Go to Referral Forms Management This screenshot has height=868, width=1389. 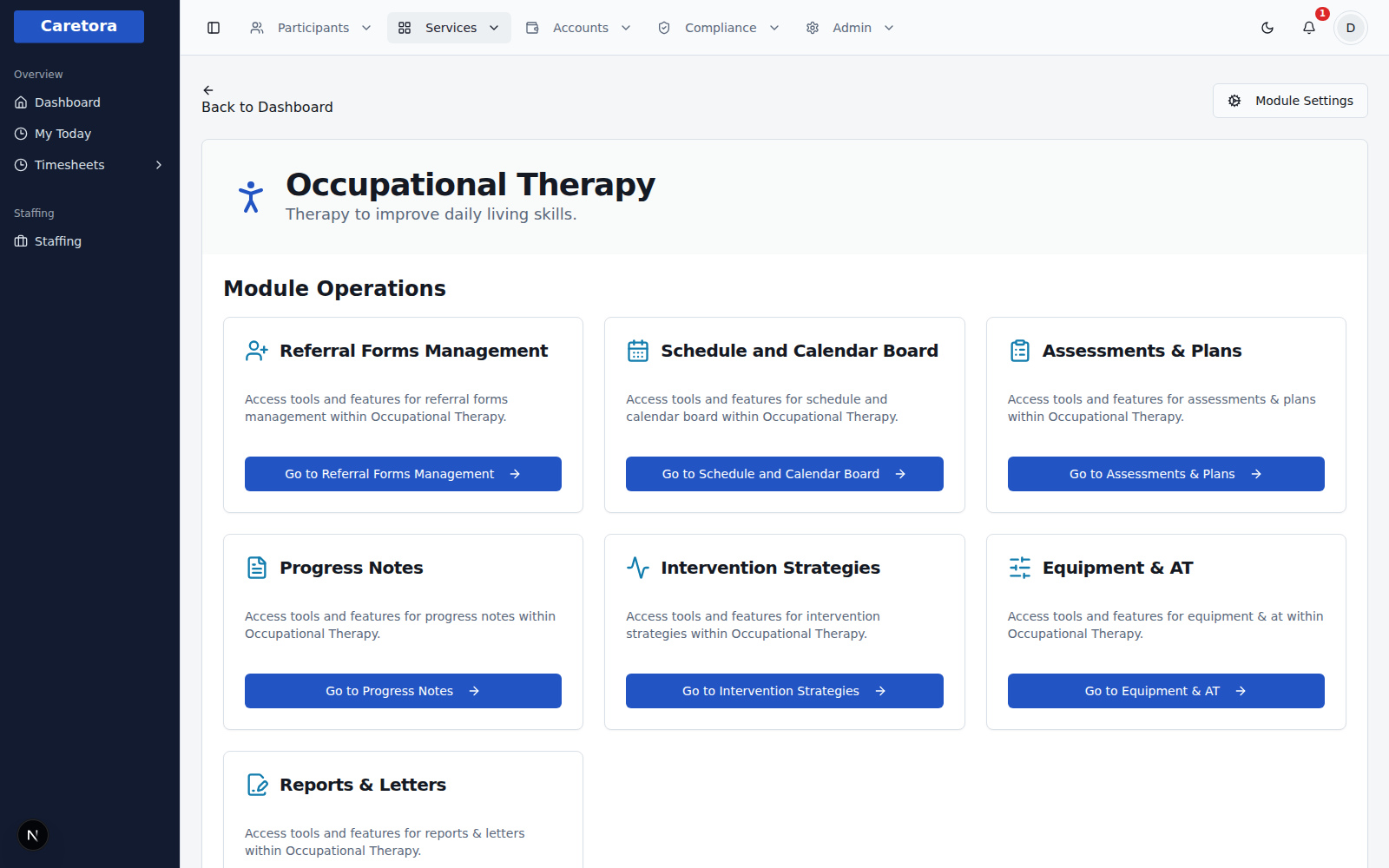pos(403,474)
